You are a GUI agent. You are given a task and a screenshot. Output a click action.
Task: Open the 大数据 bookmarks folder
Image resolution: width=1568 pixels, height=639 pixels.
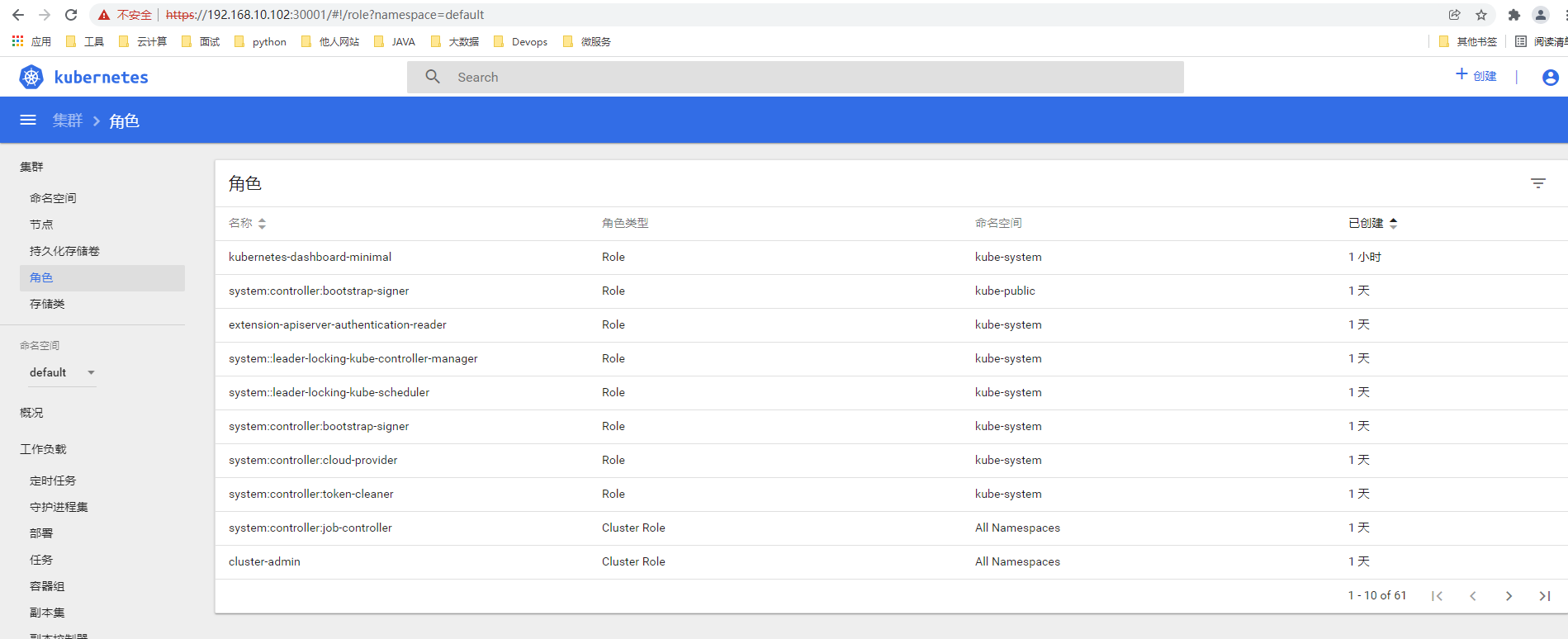[x=455, y=41]
